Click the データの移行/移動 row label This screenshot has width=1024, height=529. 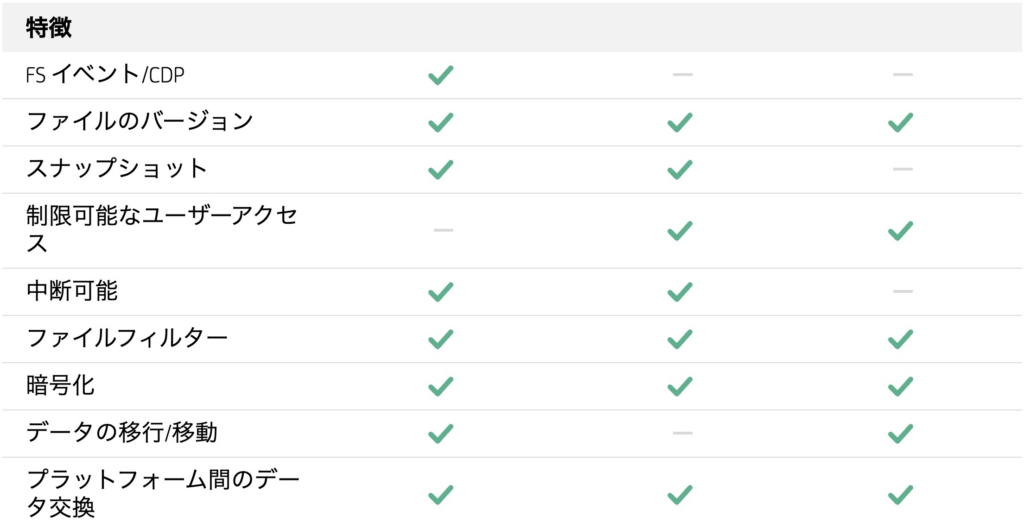tap(122, 432)
